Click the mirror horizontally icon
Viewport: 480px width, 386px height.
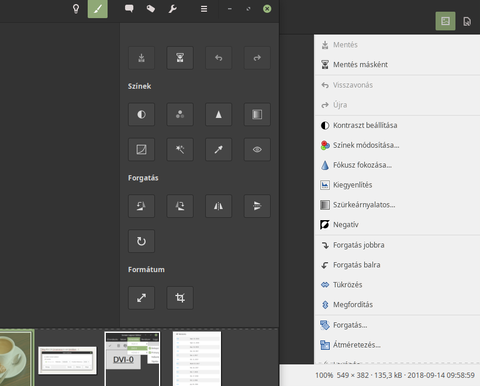pos(219,206)
